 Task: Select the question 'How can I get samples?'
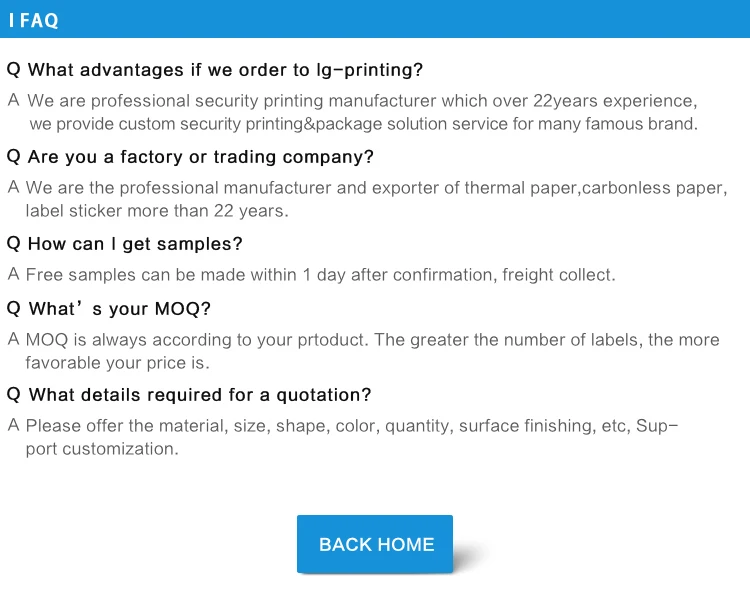pos(135,244)
